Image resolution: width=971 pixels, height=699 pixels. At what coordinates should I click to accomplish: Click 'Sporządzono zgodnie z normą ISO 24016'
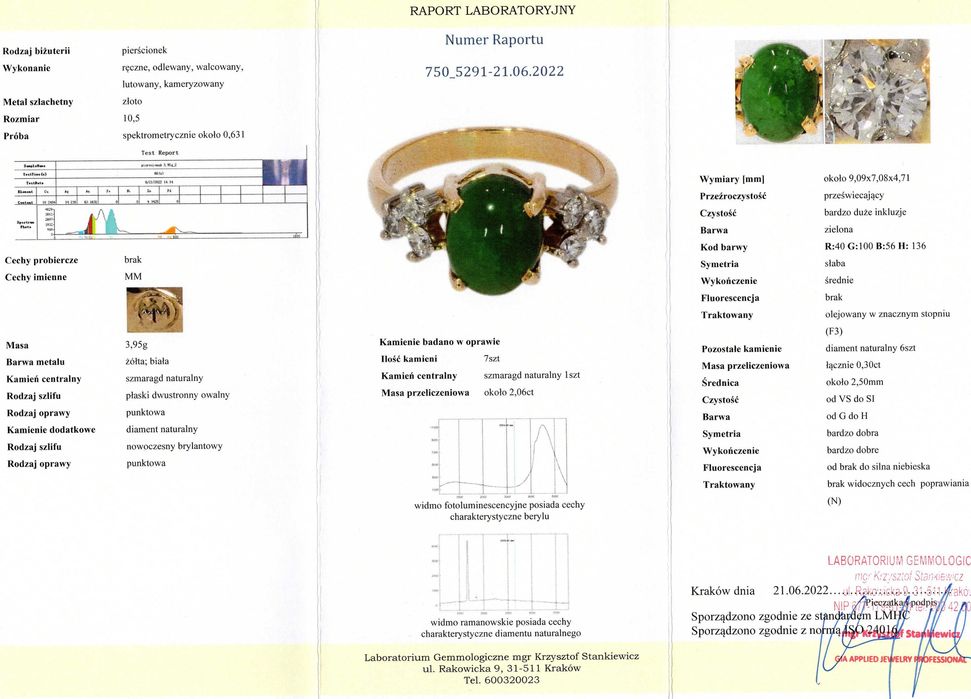pyautogui.click(x=794, y=631)
